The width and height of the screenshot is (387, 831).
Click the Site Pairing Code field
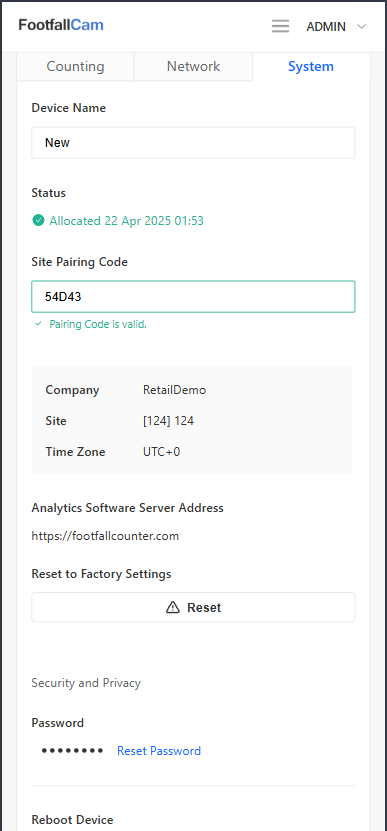point(193,297)
